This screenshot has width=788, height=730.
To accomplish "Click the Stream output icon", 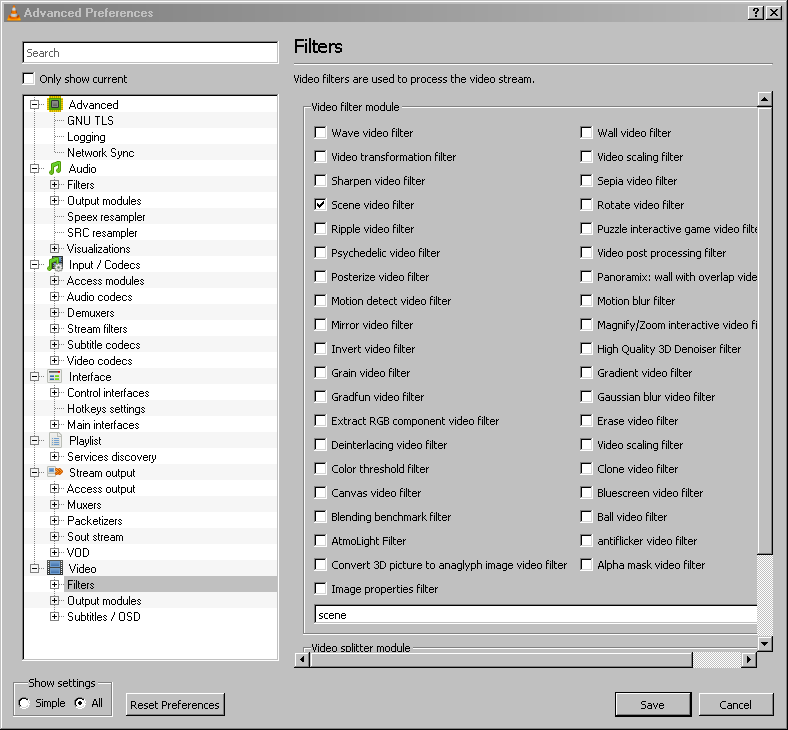I will (55, 472).
